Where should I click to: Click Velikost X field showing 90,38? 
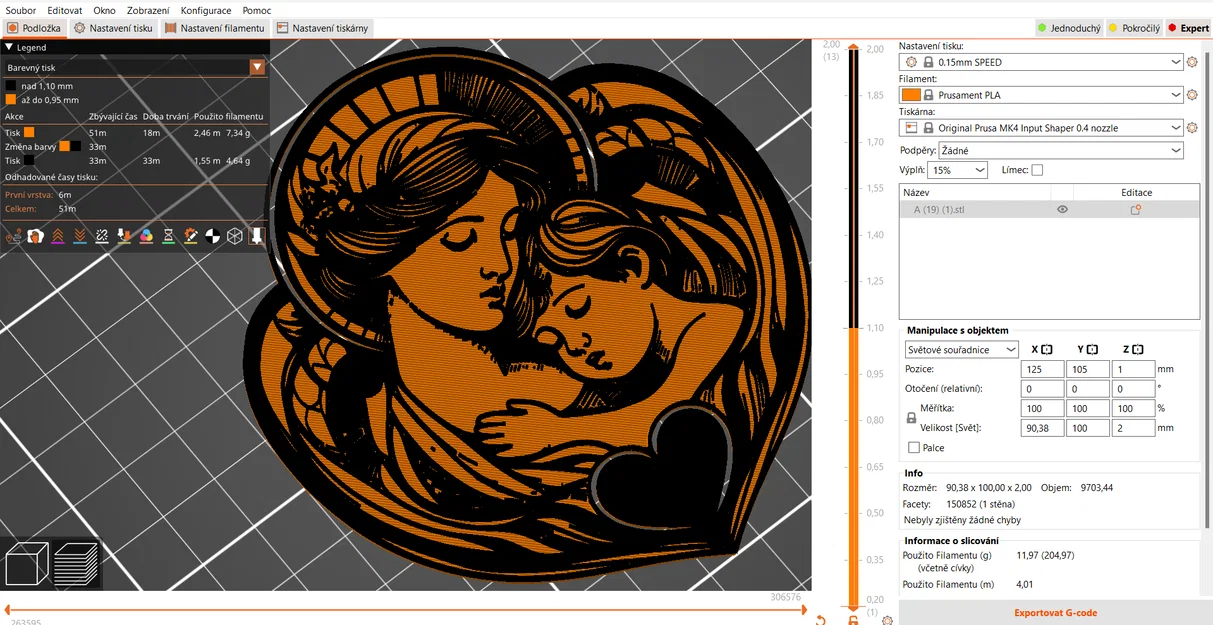pos(1043,428)
